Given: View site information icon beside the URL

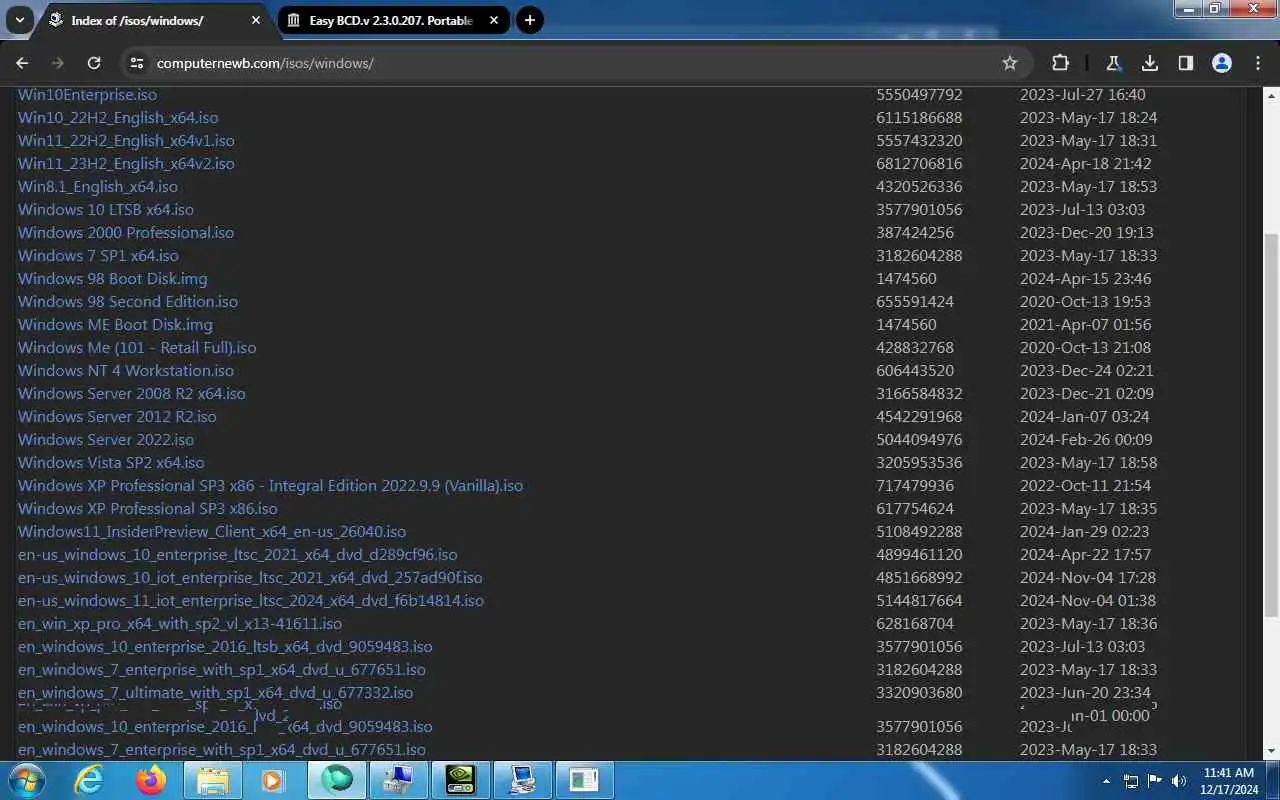Looking at the screenshot, I should (137, 63).
